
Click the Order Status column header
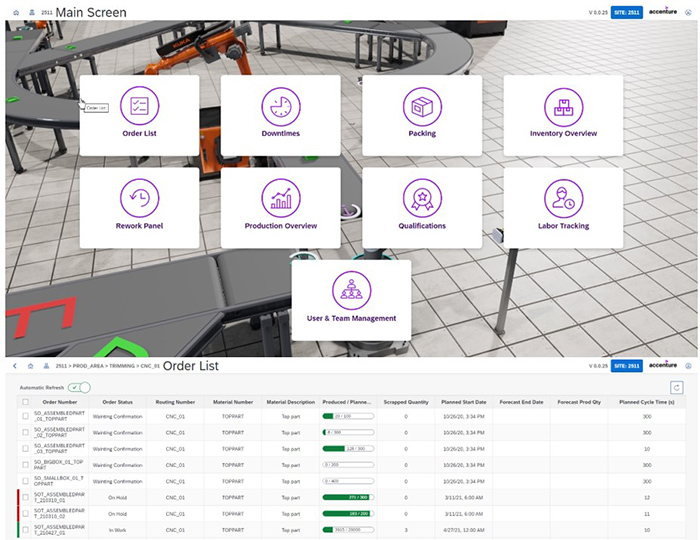point(118,402)
